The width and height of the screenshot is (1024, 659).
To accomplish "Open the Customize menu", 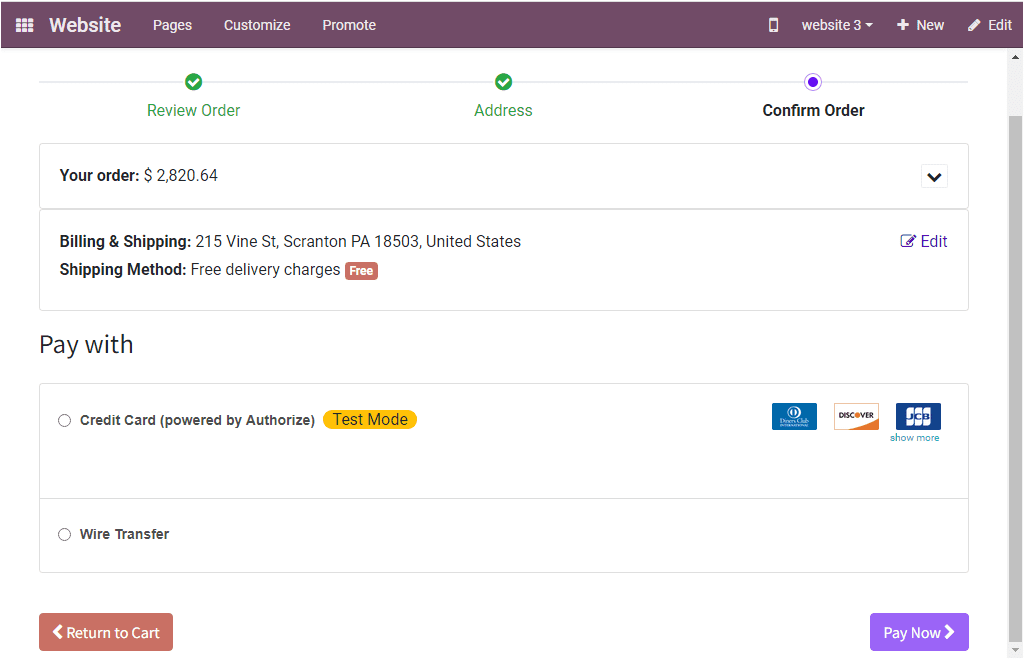I will tap(256, 24).
